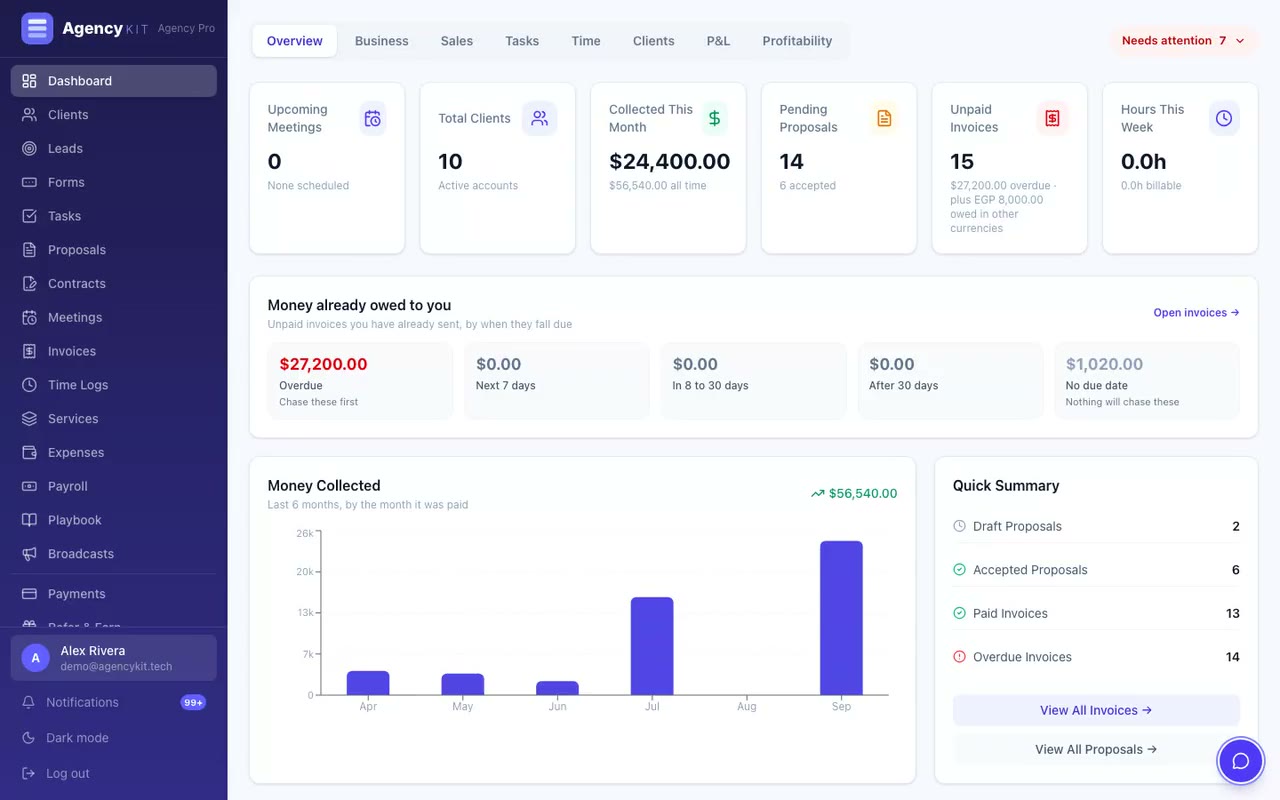Viewport: 1280px width, 800px height.
Task: Open the Forms sidebar item
Action: click(x=114, y=182)
